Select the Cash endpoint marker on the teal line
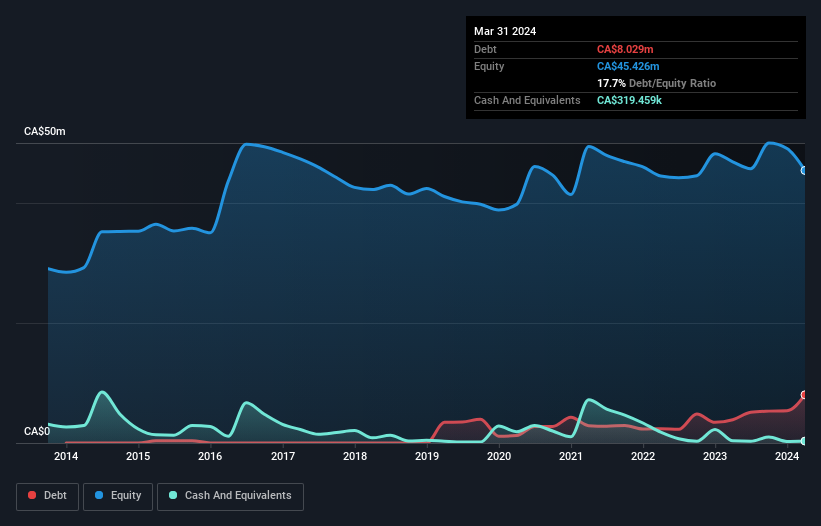Screen dimensions: 821x526 804,441
